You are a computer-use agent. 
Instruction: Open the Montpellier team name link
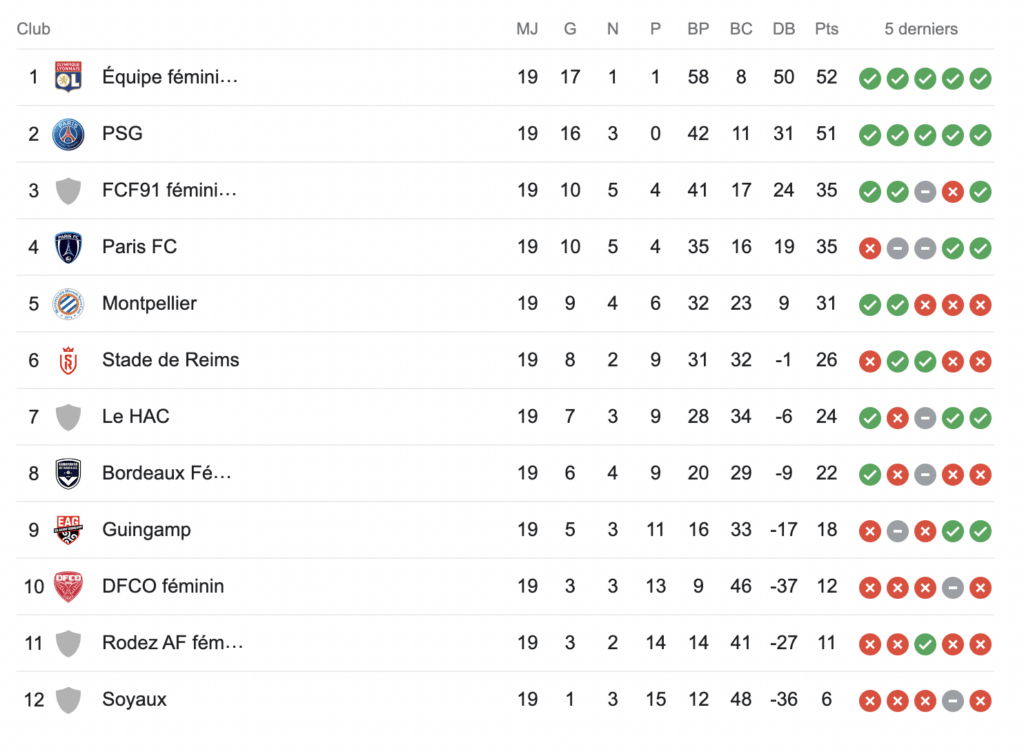150,304
